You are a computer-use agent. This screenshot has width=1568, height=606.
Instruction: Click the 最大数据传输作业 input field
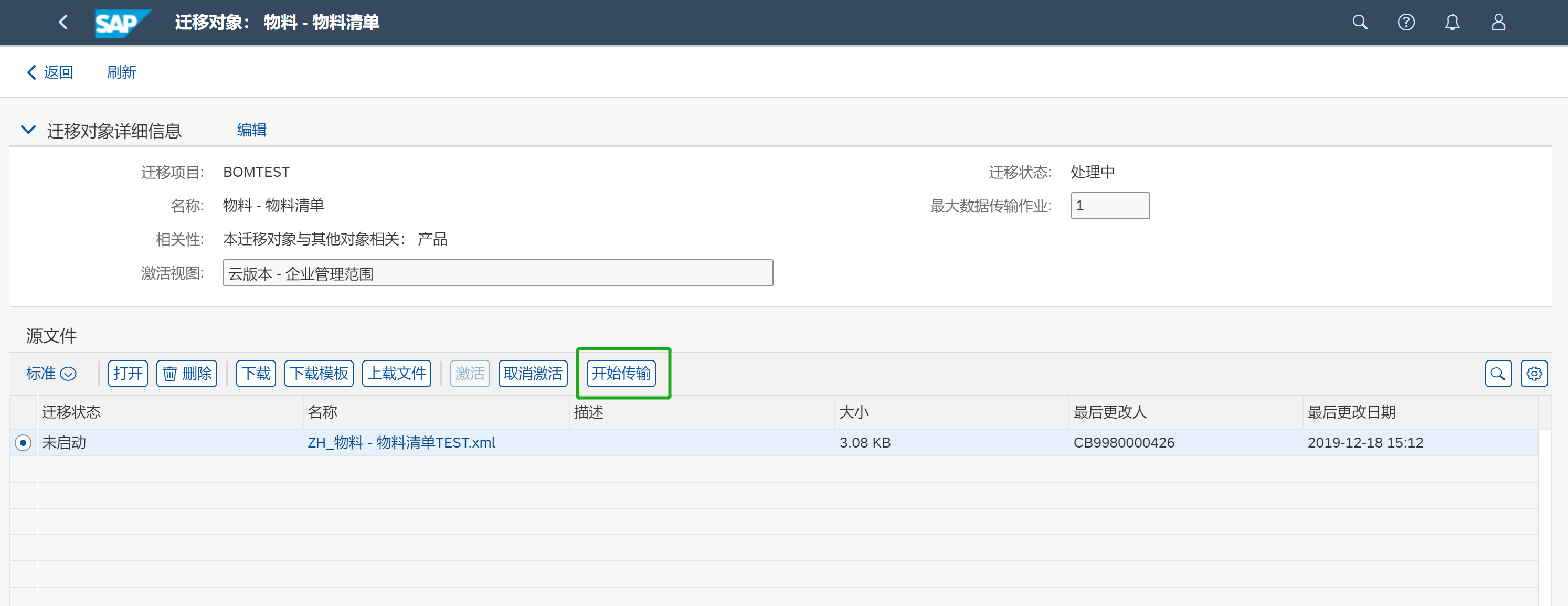pyautogui.click(x=1110, y=206)
